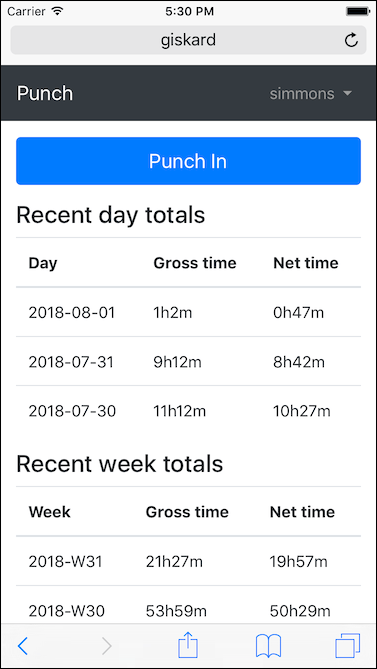This screenshot has width=377, height=669.
Task: Select the Day column header
Action: pyautogui.click(x=43, y=263)
